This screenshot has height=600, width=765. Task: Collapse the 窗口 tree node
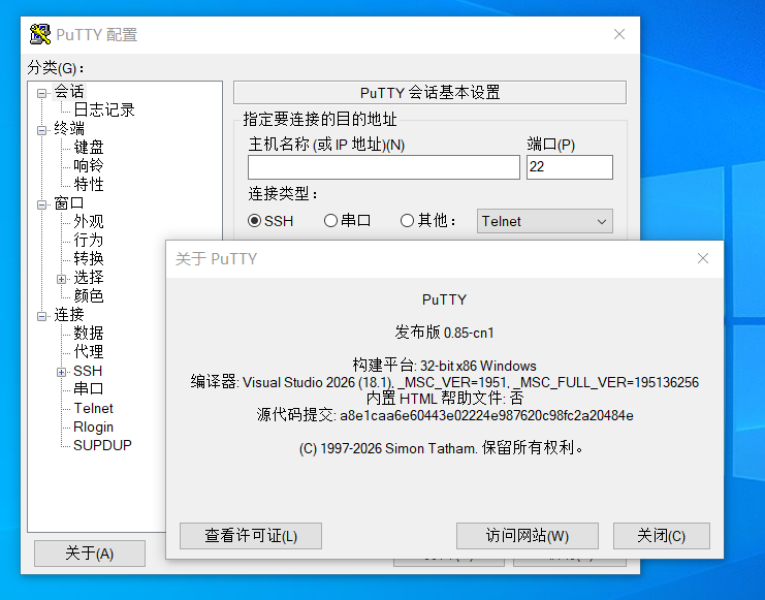(42, 205)
